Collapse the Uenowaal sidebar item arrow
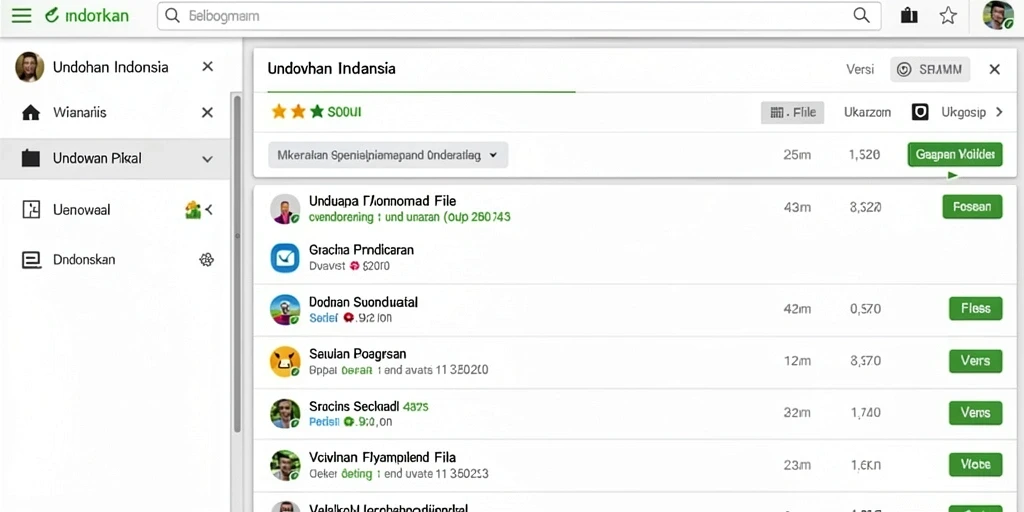This screenshot has height=512, width=1024. pyautogui.click(x=209, y=210)
